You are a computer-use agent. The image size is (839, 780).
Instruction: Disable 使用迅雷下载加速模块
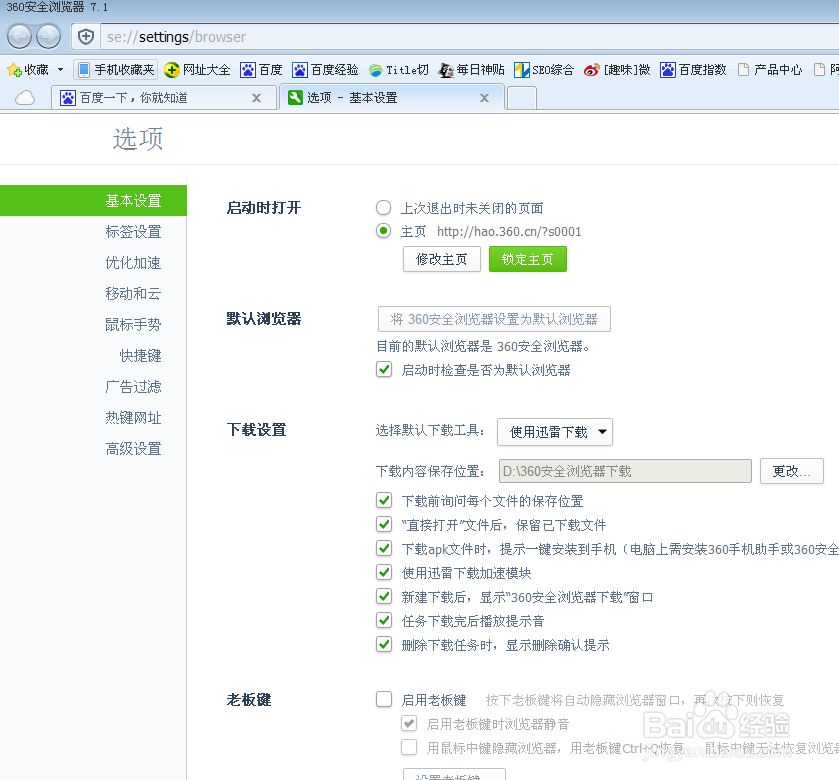(384, 573)
